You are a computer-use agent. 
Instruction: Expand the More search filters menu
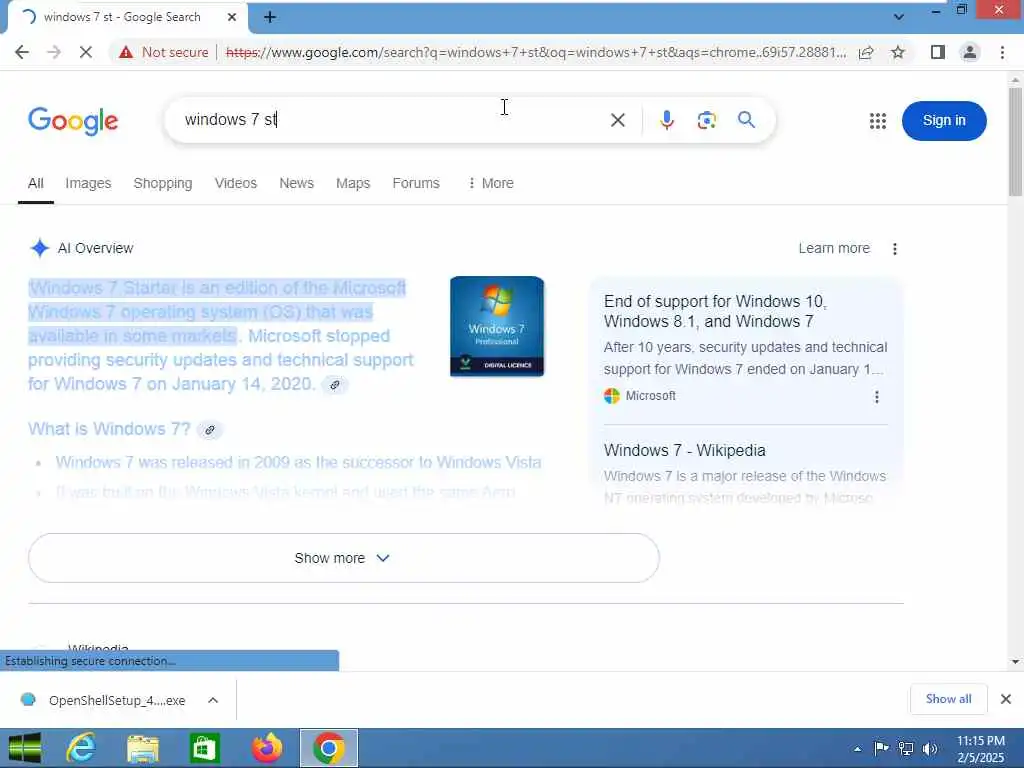(490, 184)
